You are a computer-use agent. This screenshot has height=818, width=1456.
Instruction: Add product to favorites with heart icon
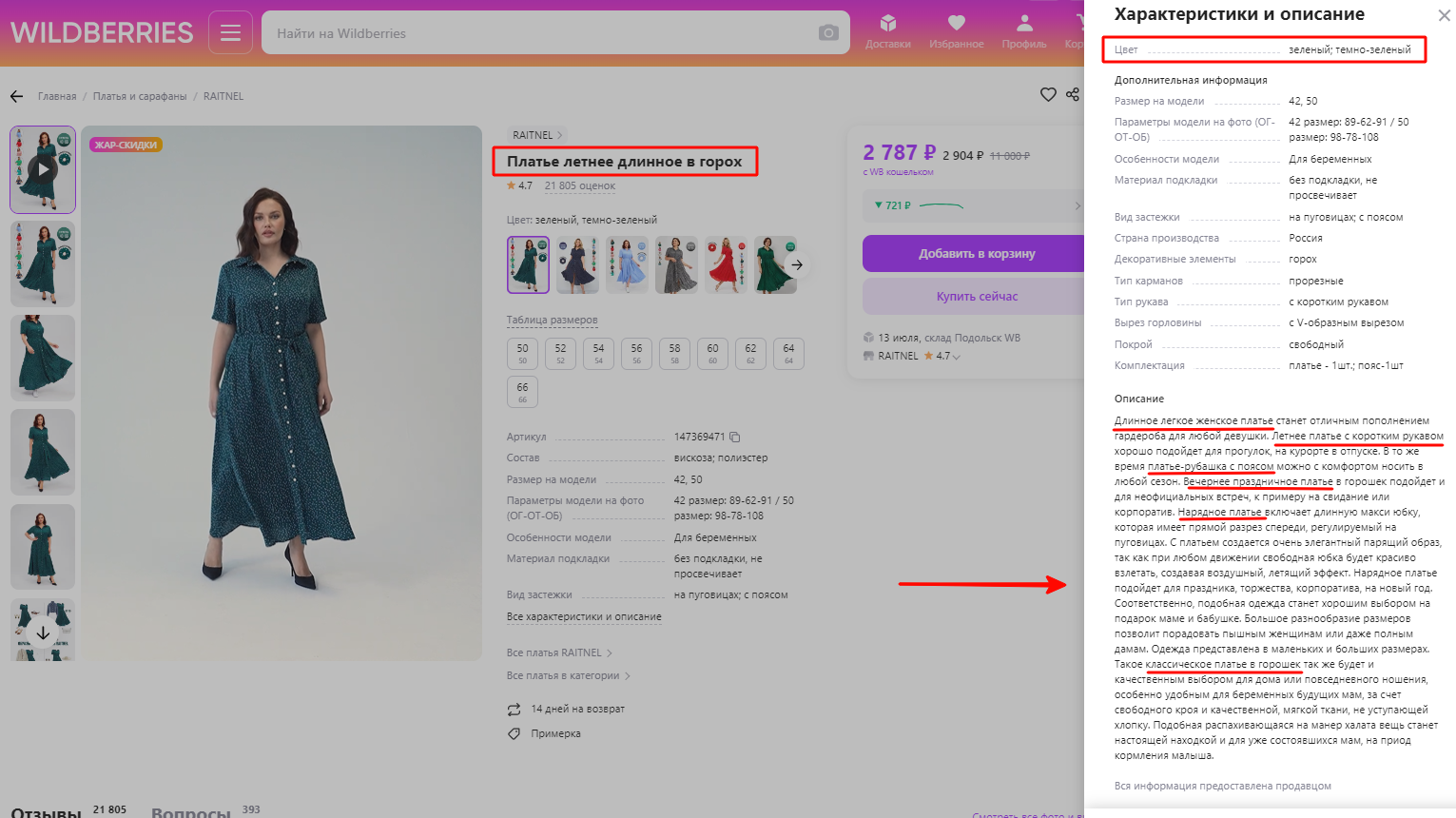coord(1048,94)
